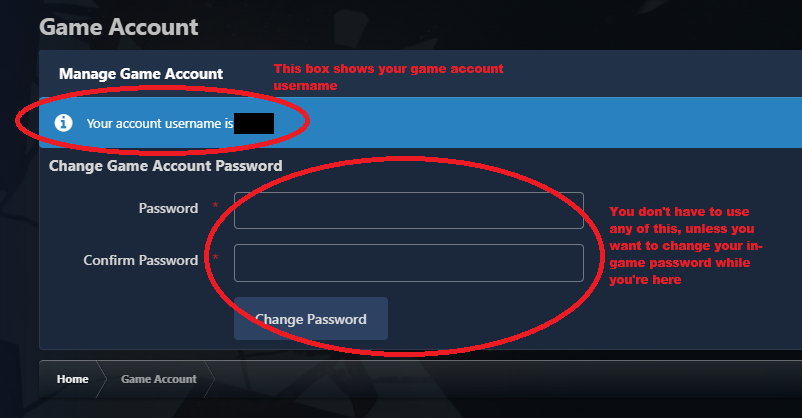Click the Change Game Account Password heading
Viewport: 802px width, 418px height.
[x=166, y=166]
